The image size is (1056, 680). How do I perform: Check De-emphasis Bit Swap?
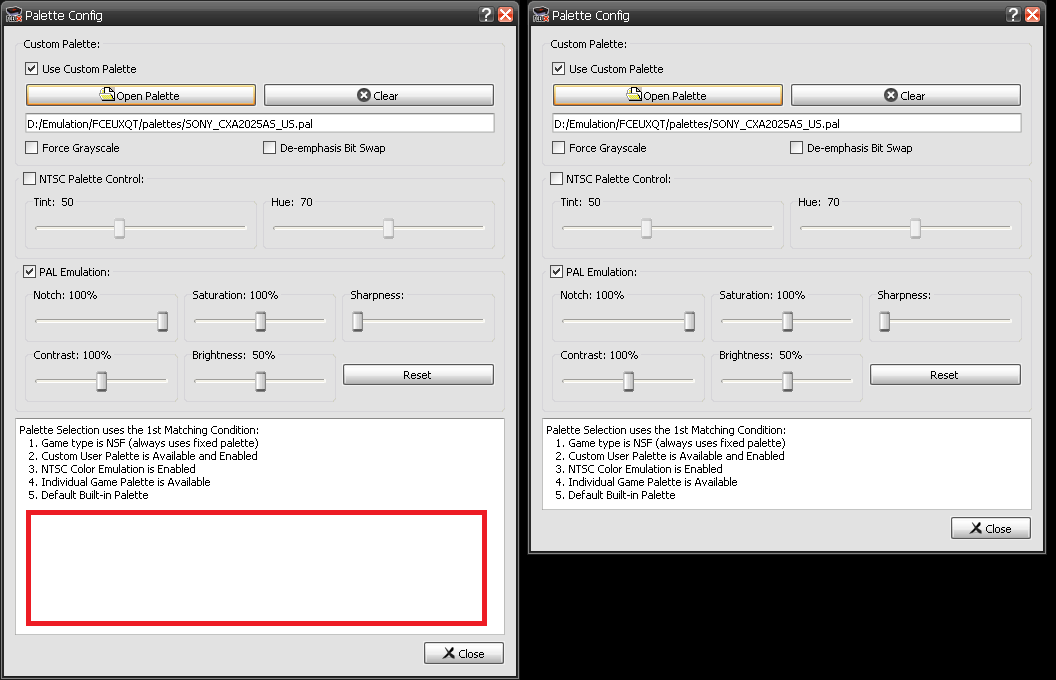pyautogui.click(x=269, y=147)
